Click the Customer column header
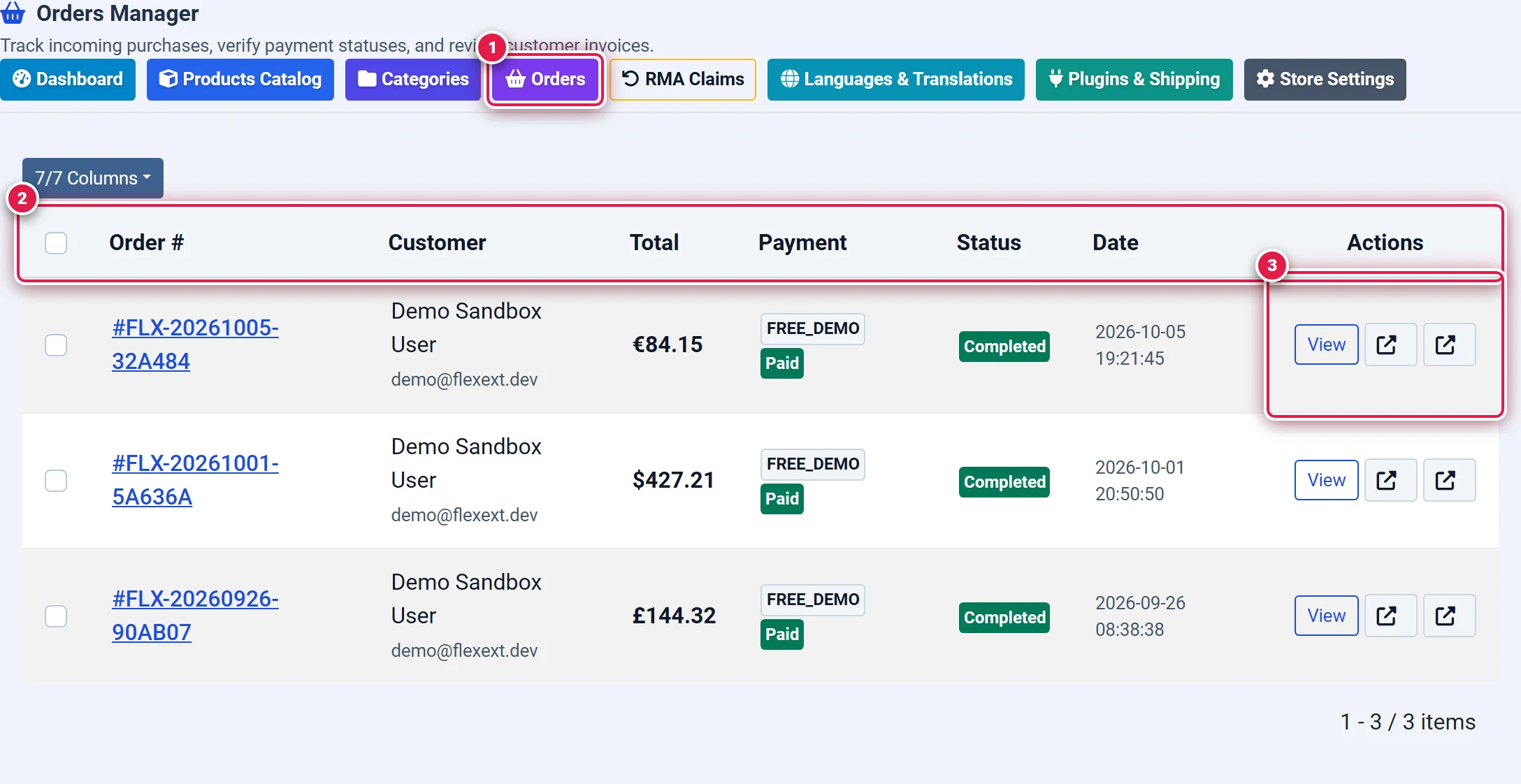This screenshot has height=784, width=1521. (437, 242)
